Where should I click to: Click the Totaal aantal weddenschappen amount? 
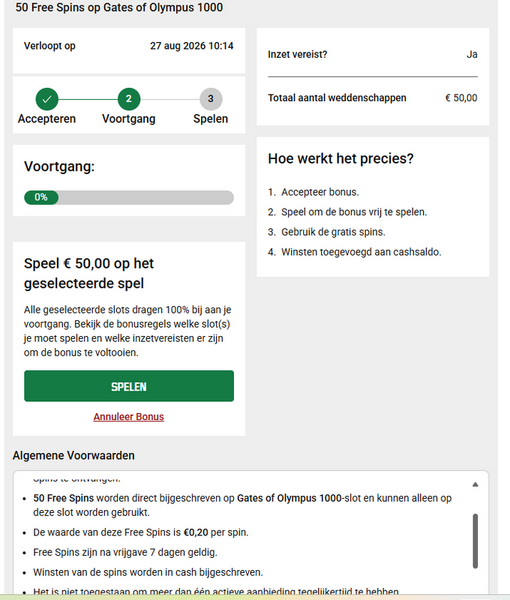(461, 98)
